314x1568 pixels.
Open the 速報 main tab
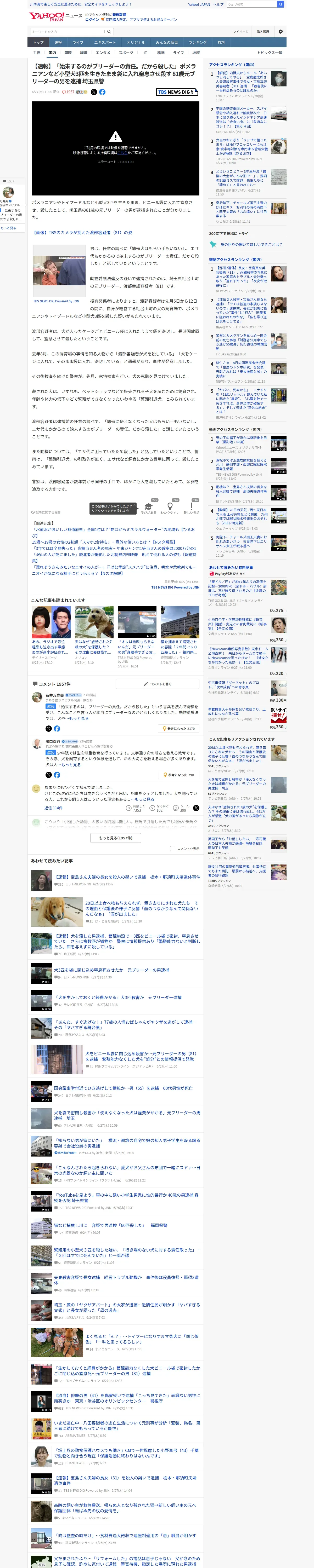click(58, 43)
